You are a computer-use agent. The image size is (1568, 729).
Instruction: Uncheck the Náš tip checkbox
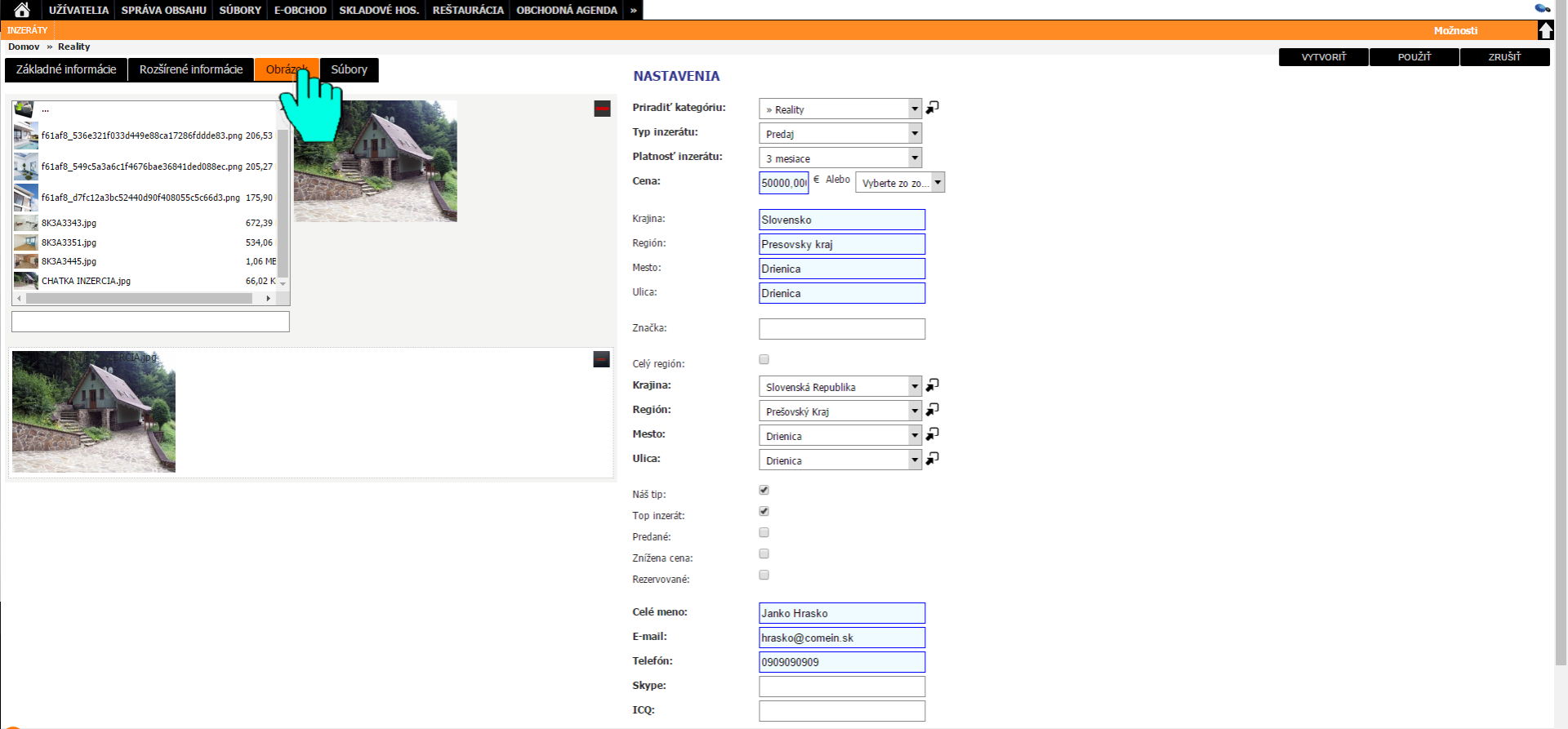click(x=764, y=490)
